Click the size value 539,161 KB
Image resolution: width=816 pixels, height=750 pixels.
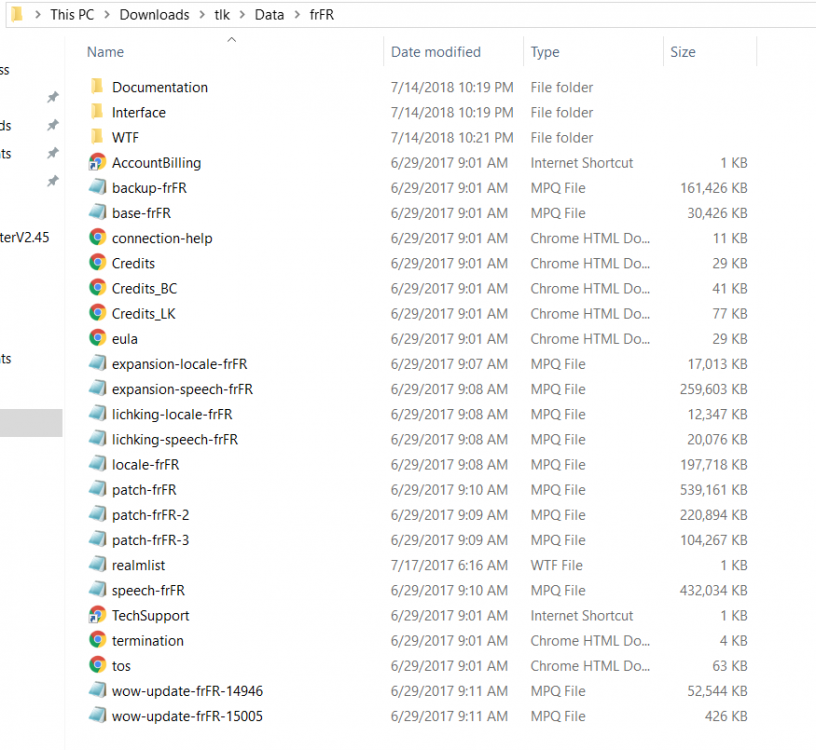point(713,490)
